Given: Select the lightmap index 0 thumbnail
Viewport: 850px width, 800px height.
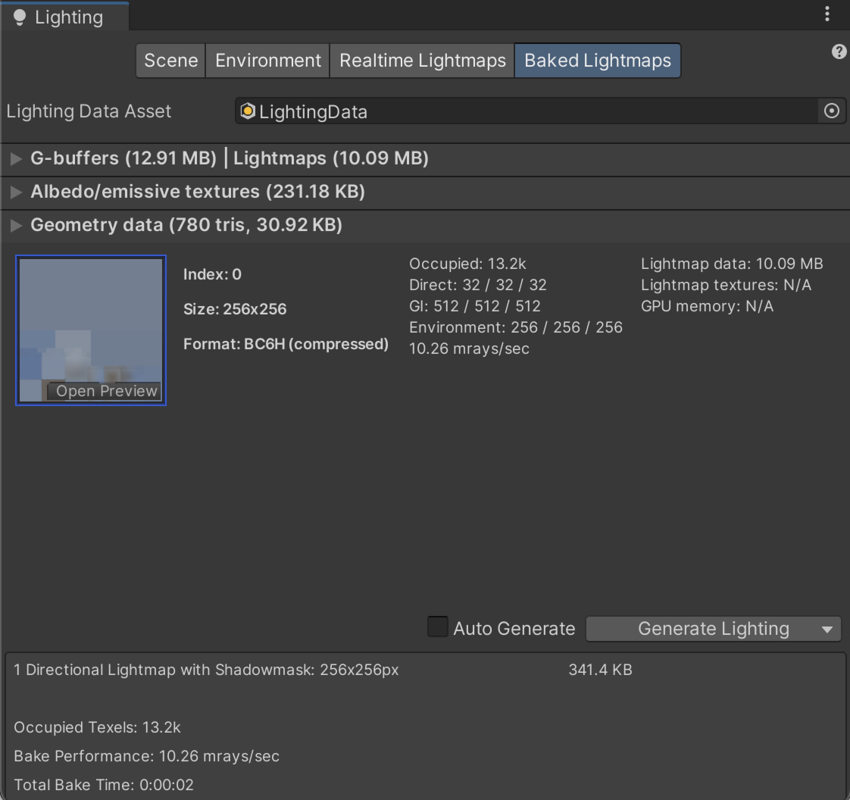Looking at the screenshot, I should [90, 320].
